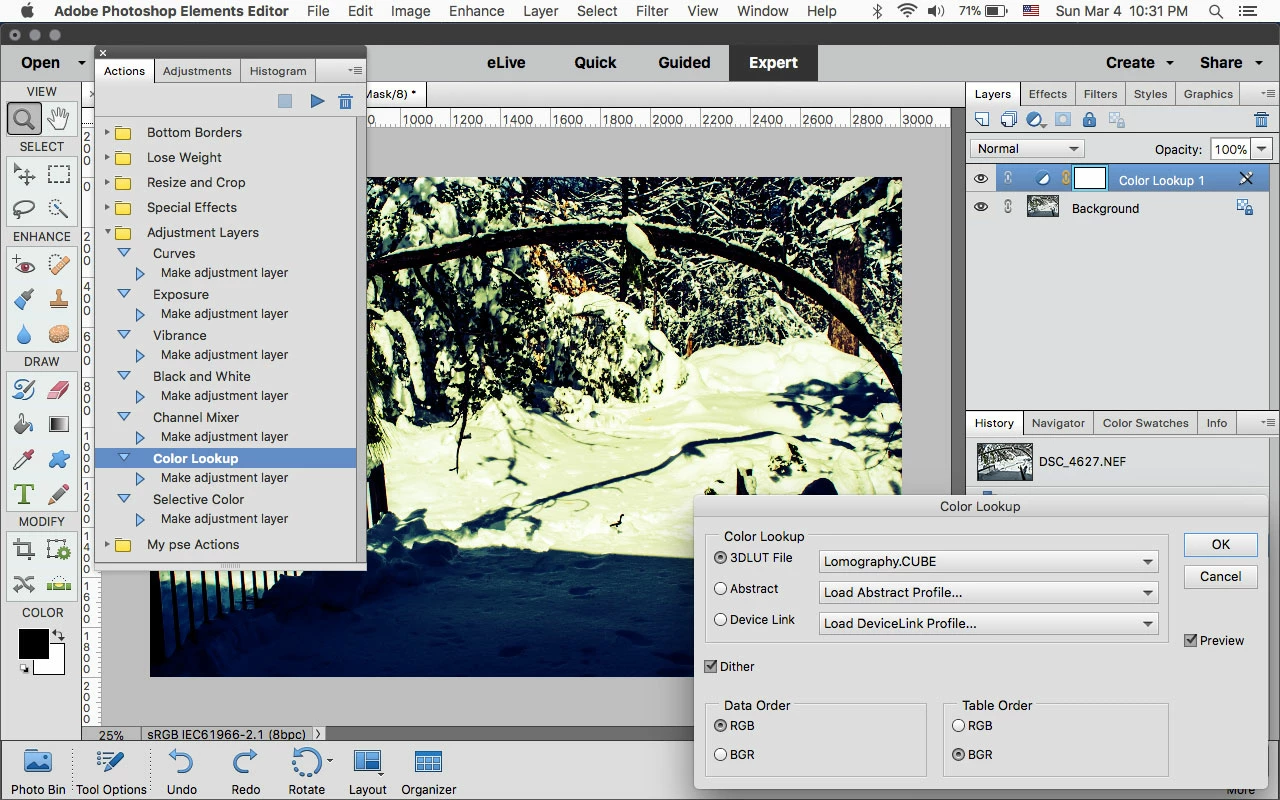Expand the My pse Actions folder
The width and height of the screenshot is (1280, 800).
[x=107, y=545]
